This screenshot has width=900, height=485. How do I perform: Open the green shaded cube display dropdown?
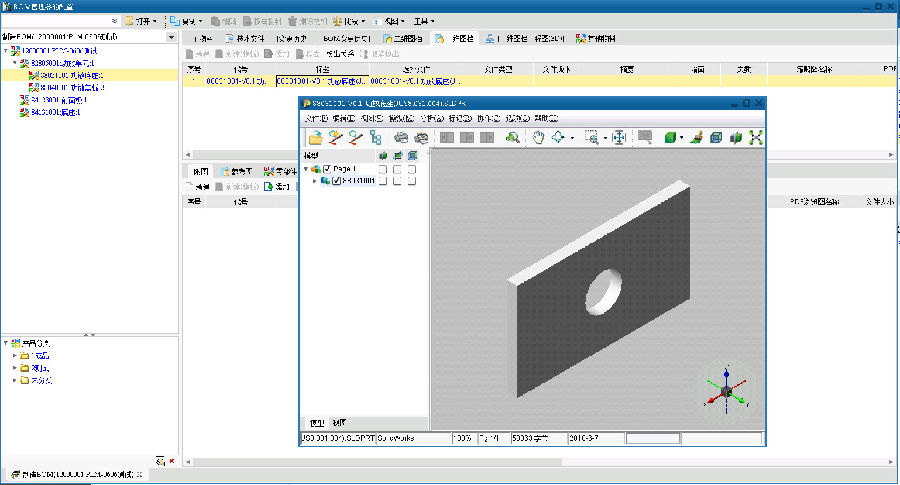(682, 138)
